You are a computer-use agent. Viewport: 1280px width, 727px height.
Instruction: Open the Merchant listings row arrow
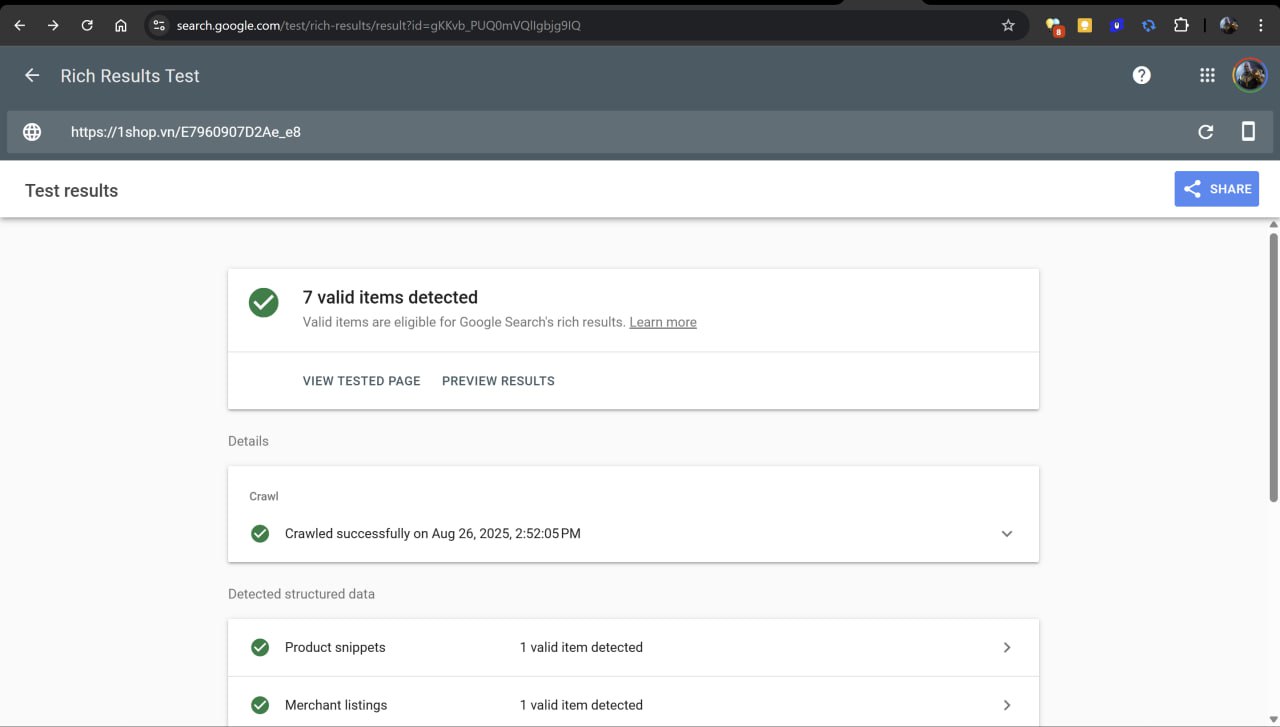click(x=1007, y=705)
